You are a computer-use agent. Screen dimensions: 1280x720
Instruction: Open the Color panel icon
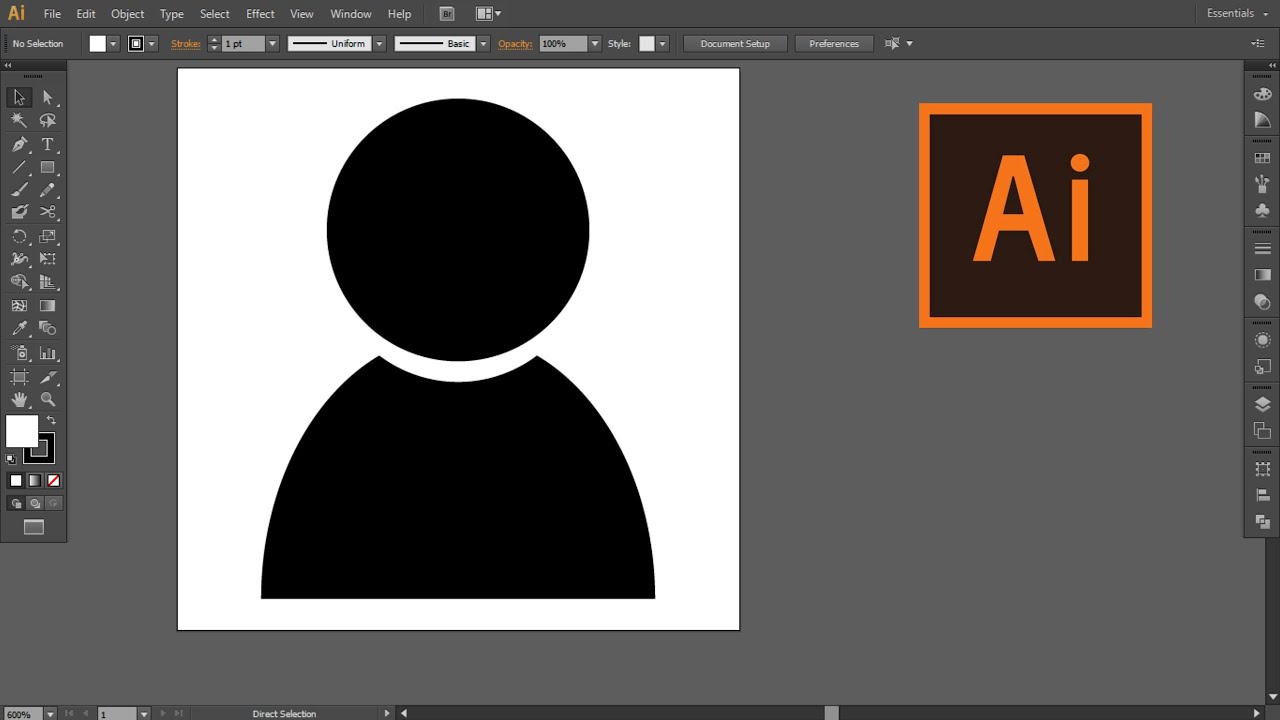pos(1262,95)
